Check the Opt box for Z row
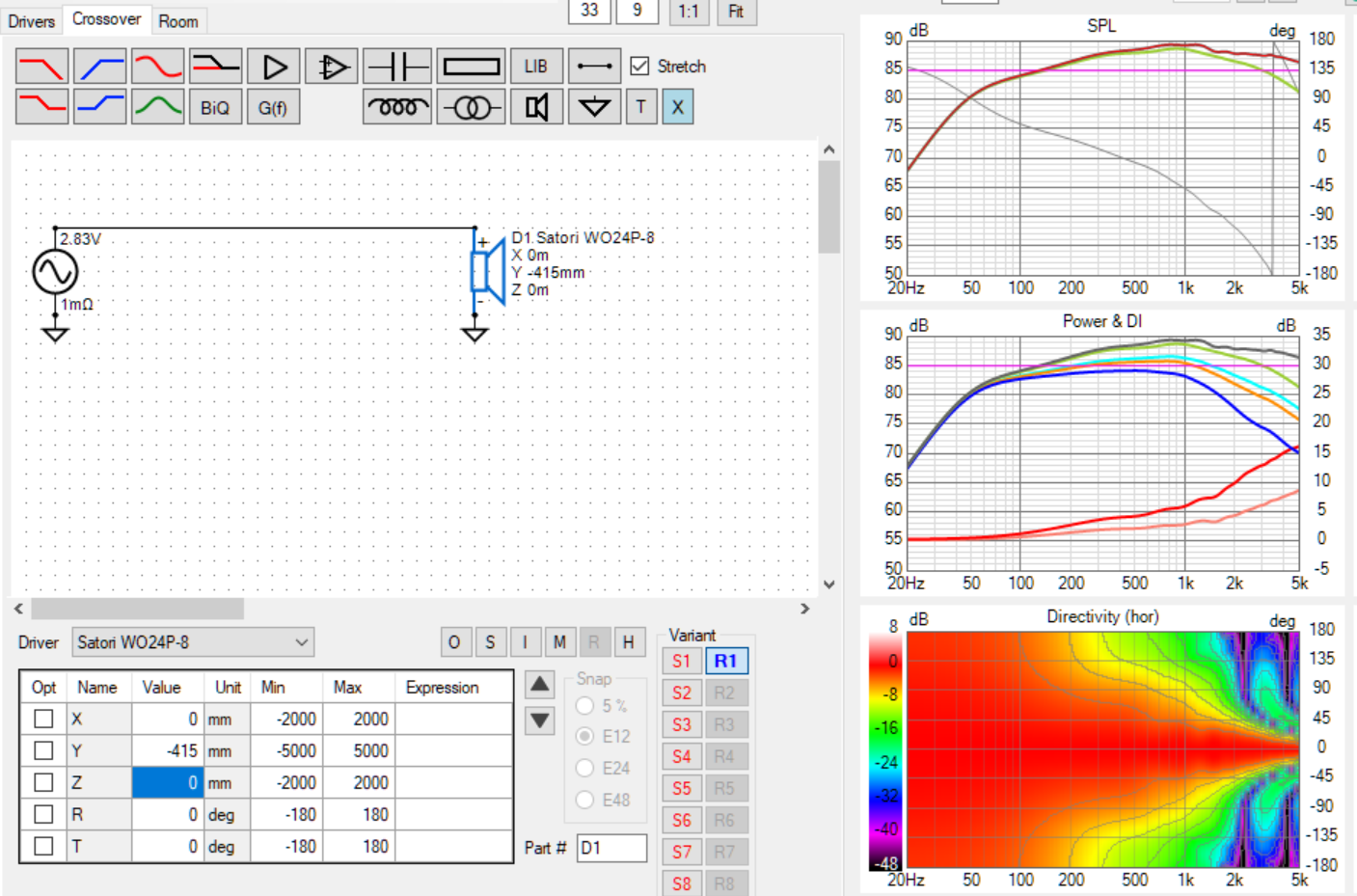Image resolution: width=1357 pixels, height=896 pixels. click(43, 782)
